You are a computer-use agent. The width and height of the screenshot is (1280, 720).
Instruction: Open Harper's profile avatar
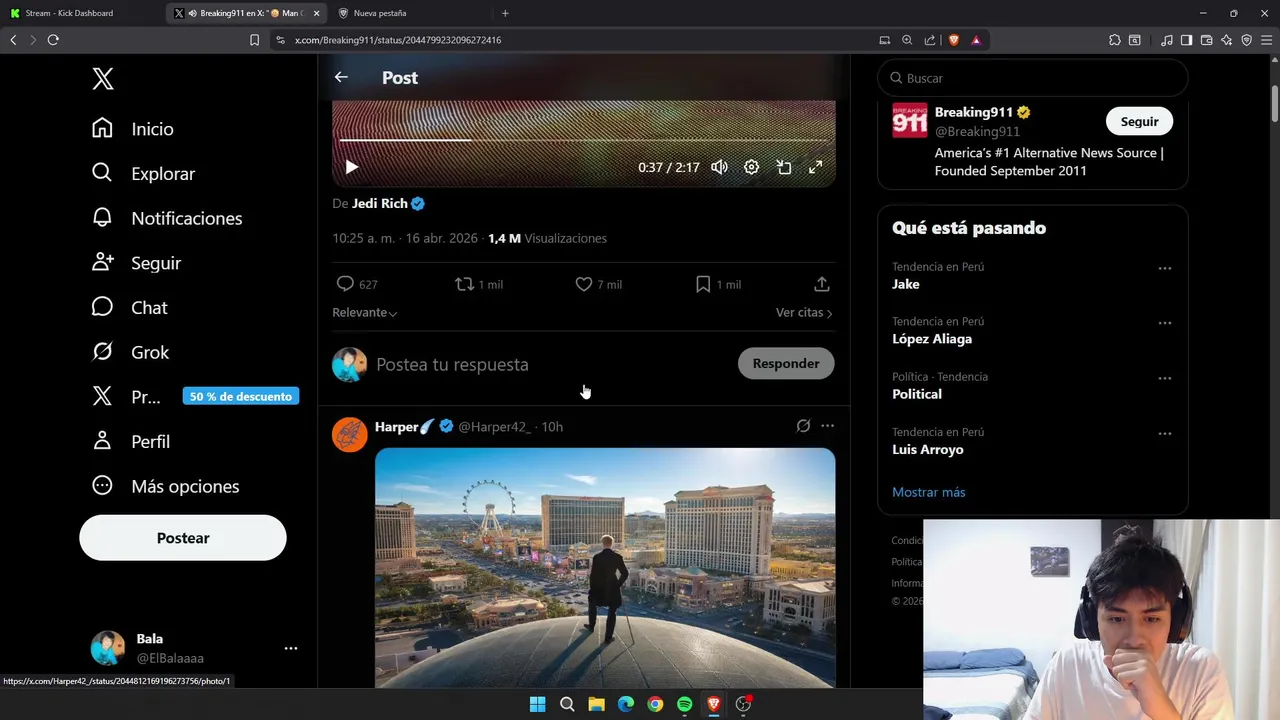pyautogui.click(x=349, y=435)
